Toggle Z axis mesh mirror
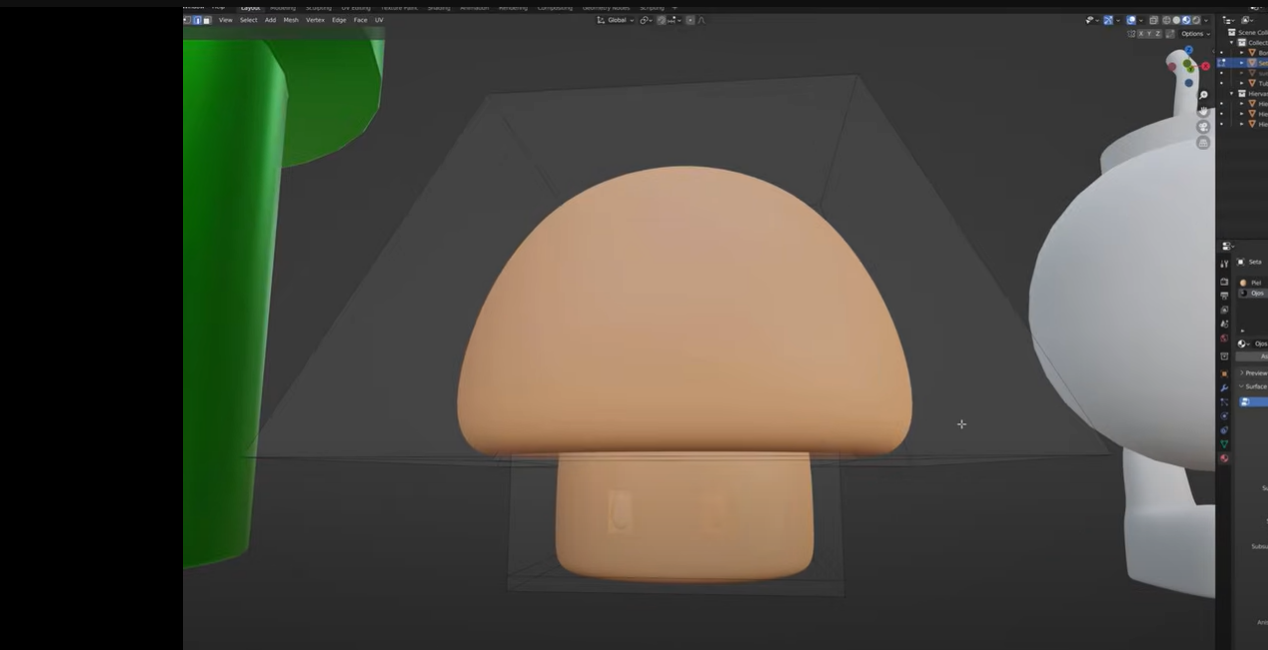The height and width of the screenshot is (650, 1268). (x=1158, y=34)
